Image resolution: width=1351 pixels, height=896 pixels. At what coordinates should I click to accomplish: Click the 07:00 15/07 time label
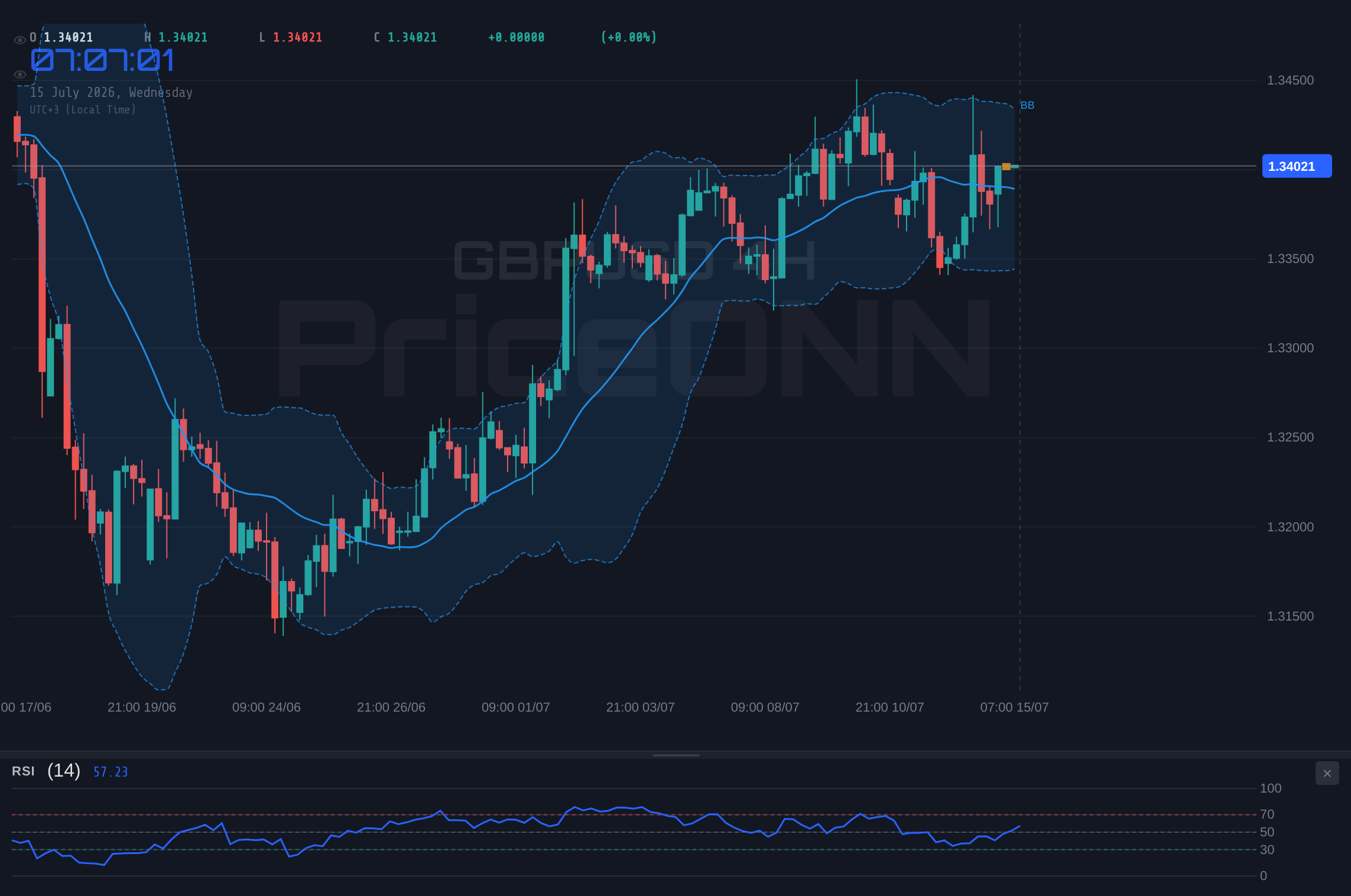point(1015,707)
